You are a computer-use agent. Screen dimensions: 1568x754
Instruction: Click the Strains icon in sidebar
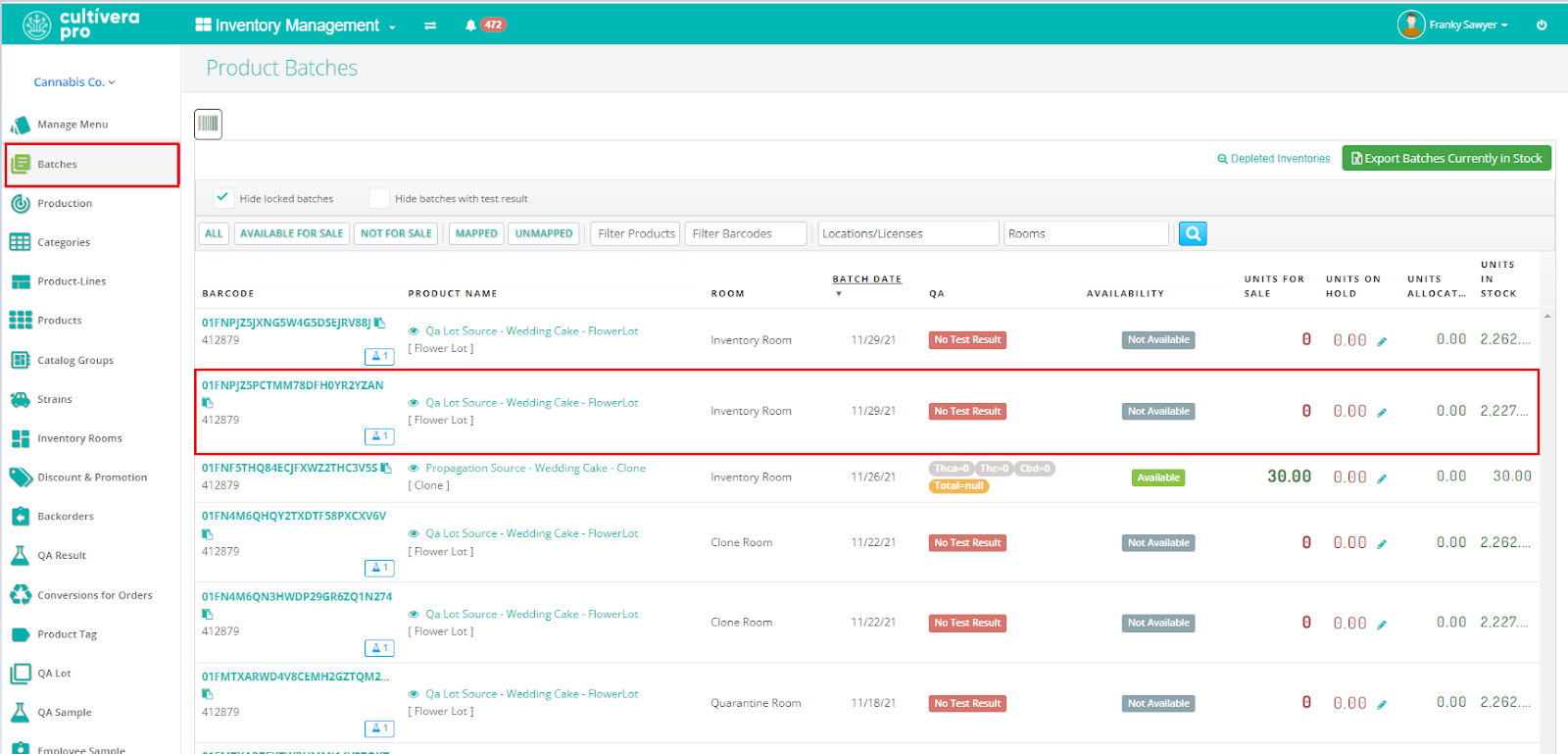pyautogui.click(x=21, y=399)
